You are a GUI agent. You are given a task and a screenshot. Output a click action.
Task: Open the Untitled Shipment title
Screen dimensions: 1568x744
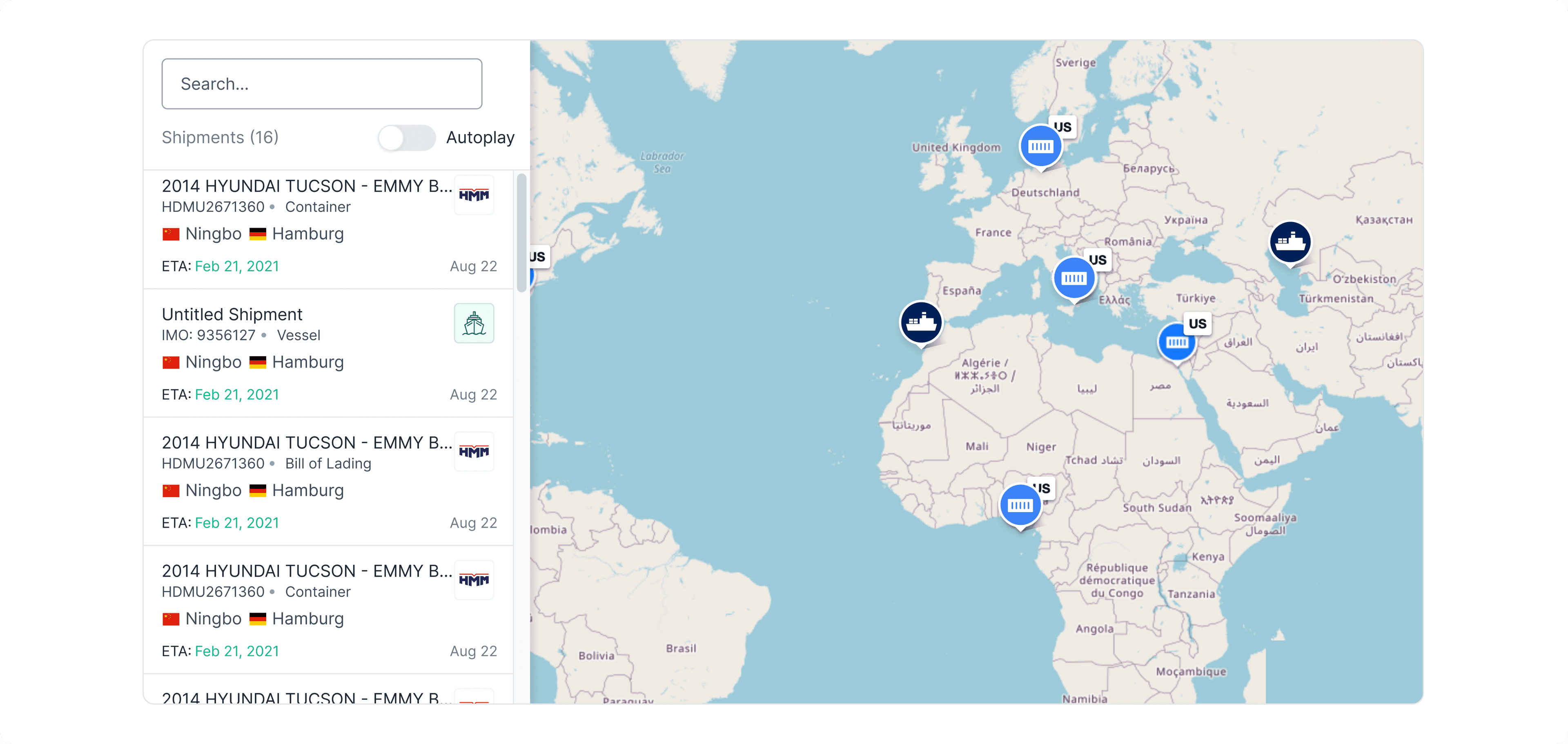click(232, 315)
